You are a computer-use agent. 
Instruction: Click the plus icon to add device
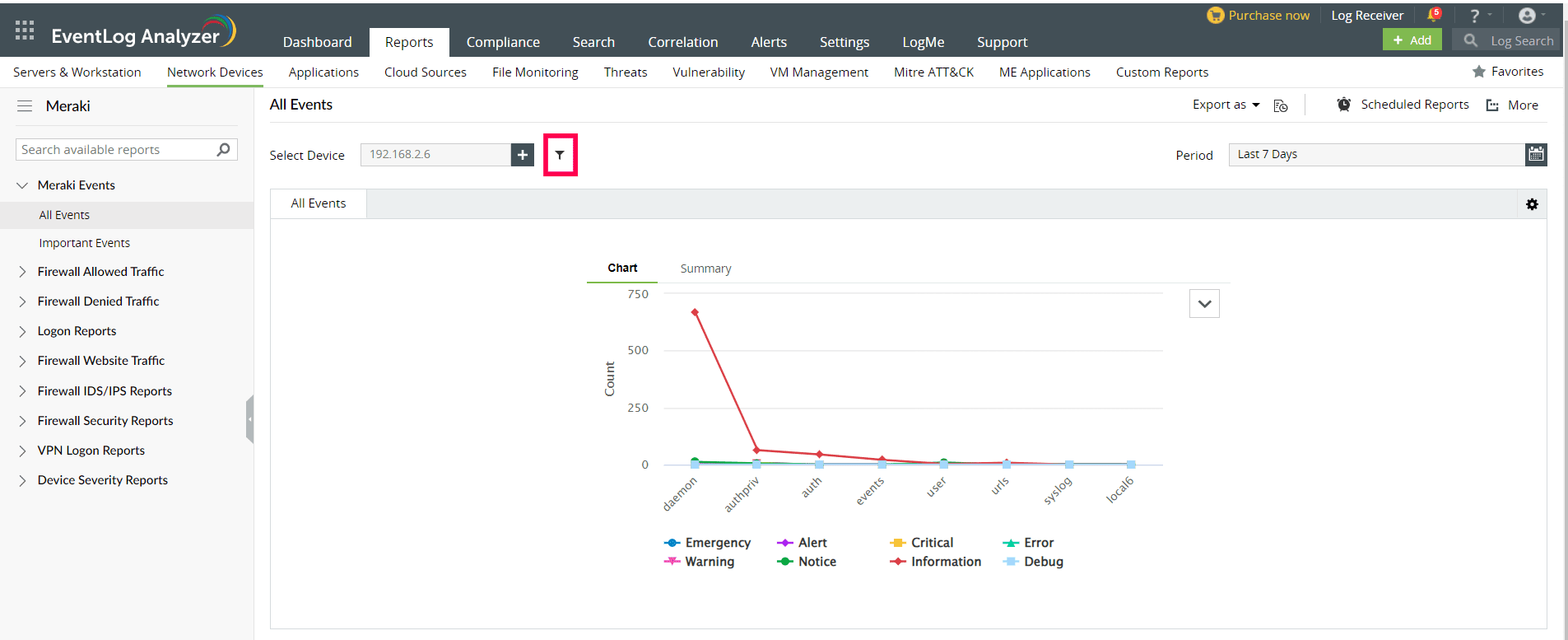coord(523,155)
